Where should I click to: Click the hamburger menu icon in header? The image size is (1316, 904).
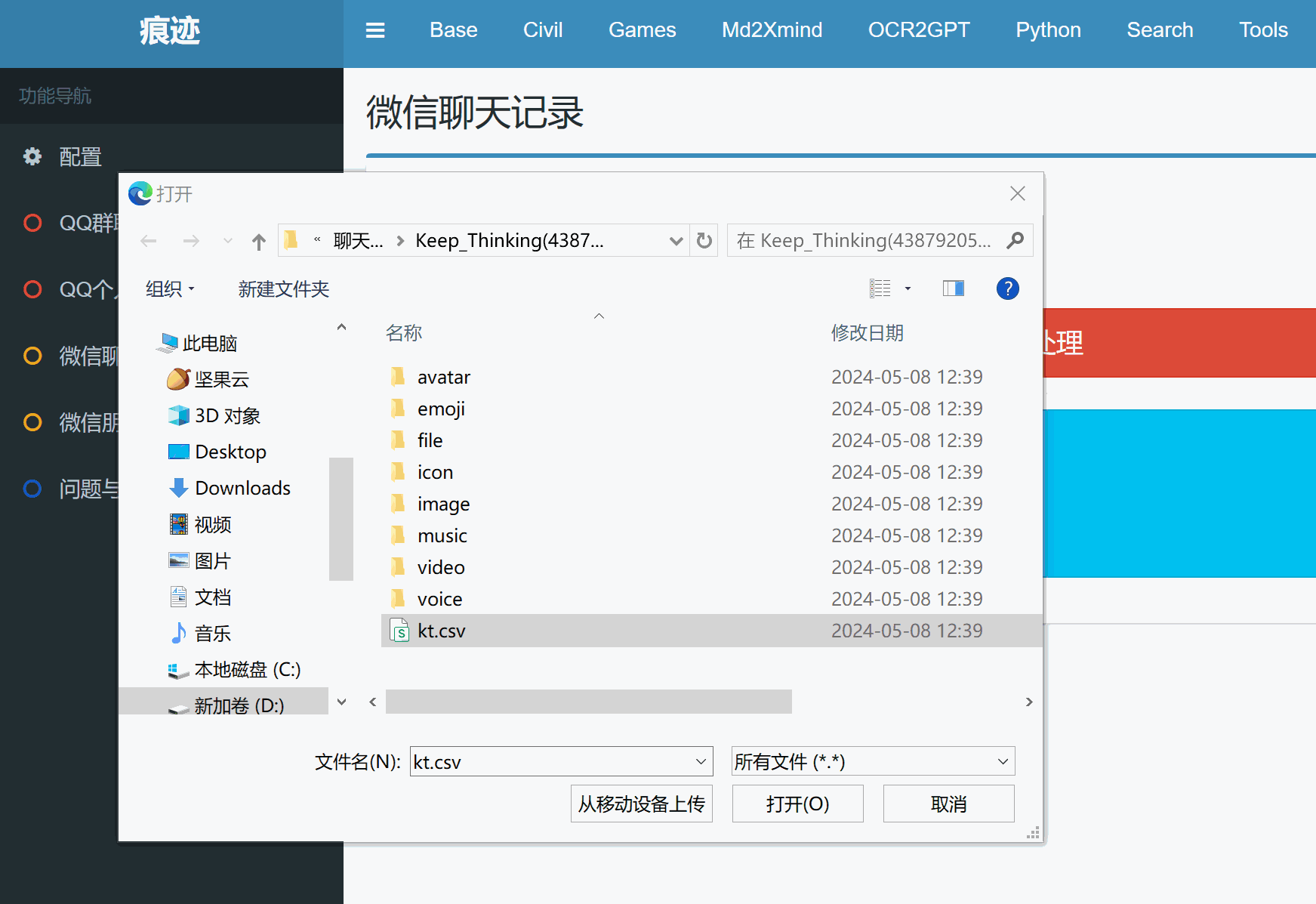375,30
